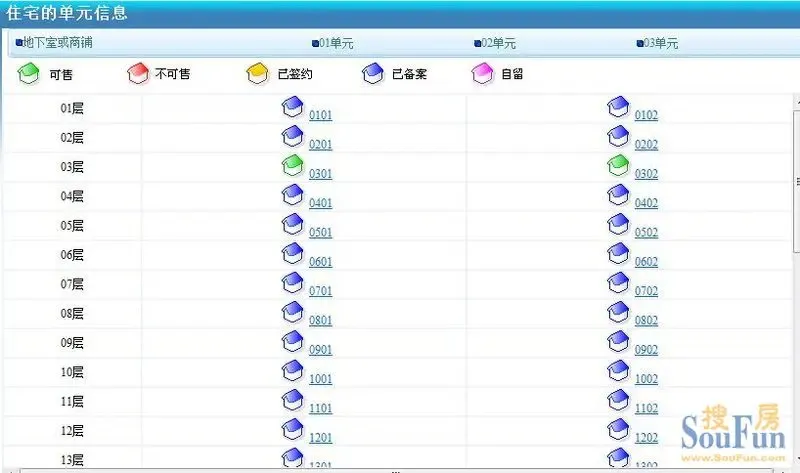Open unit link 0901
This screenshot has width=800, height=473.
[320, 350]
